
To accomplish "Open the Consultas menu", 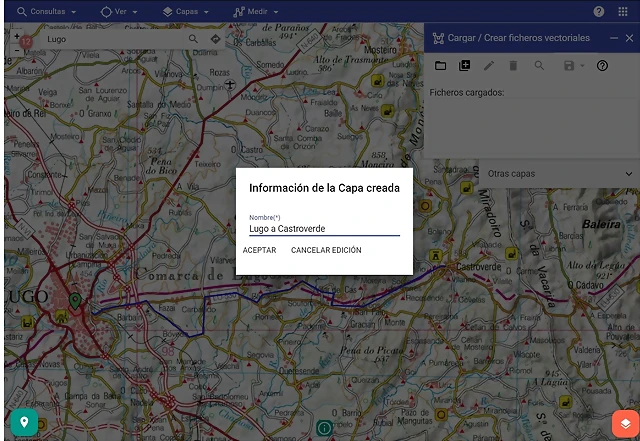I will coord(47,11).
